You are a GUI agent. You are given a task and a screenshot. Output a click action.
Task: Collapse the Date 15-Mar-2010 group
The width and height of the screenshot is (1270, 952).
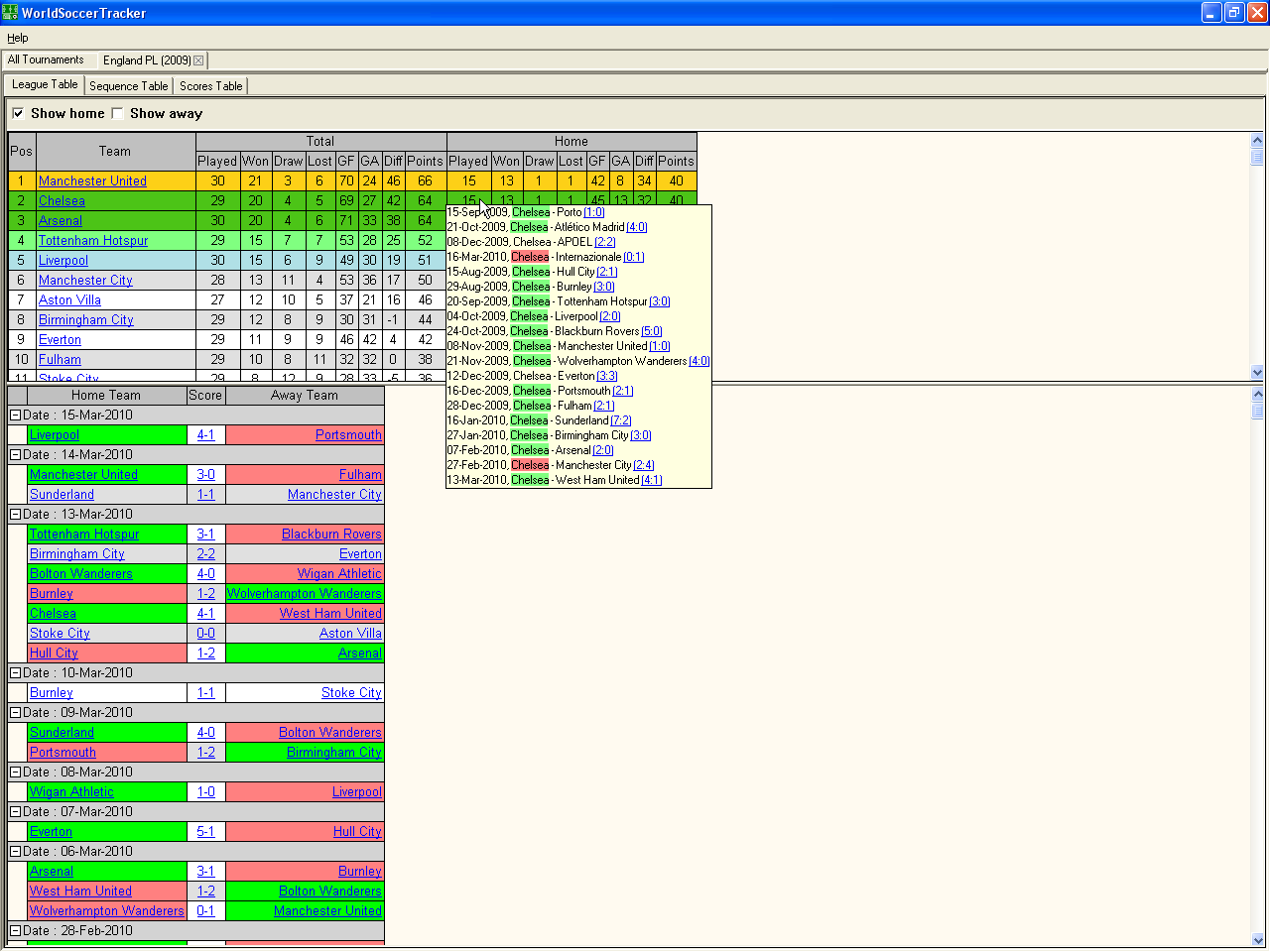tap(15, 416)
